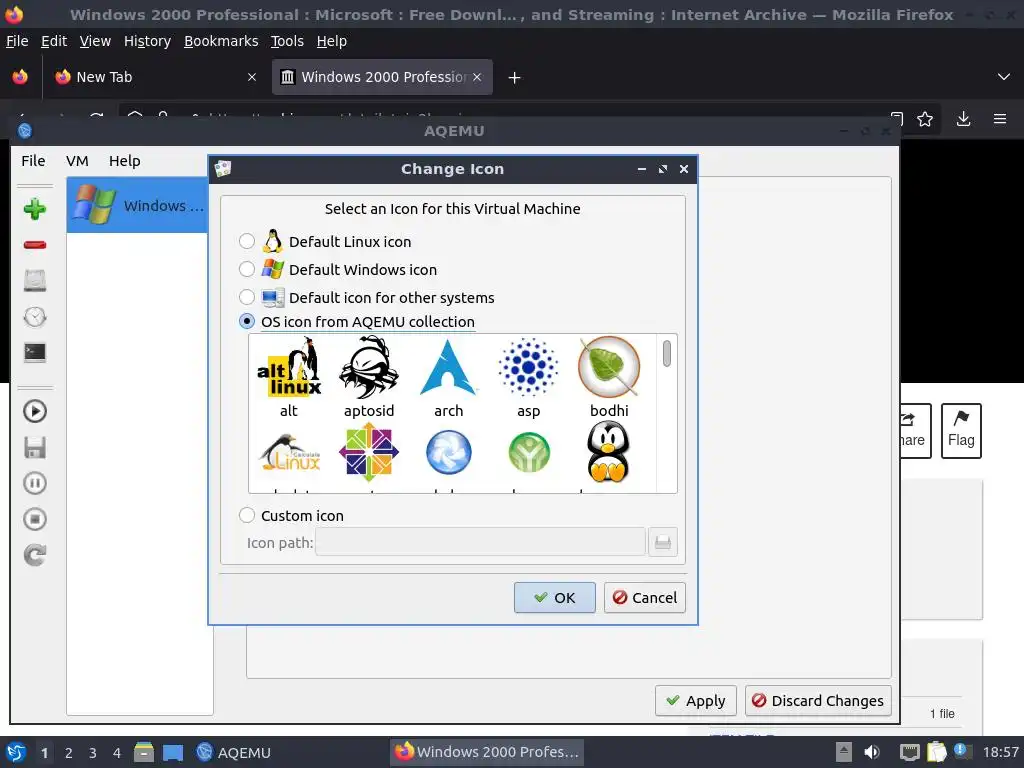Click the taskbar volume speaker icon
The image size is (1024, 768).
[x=872, y=752]
